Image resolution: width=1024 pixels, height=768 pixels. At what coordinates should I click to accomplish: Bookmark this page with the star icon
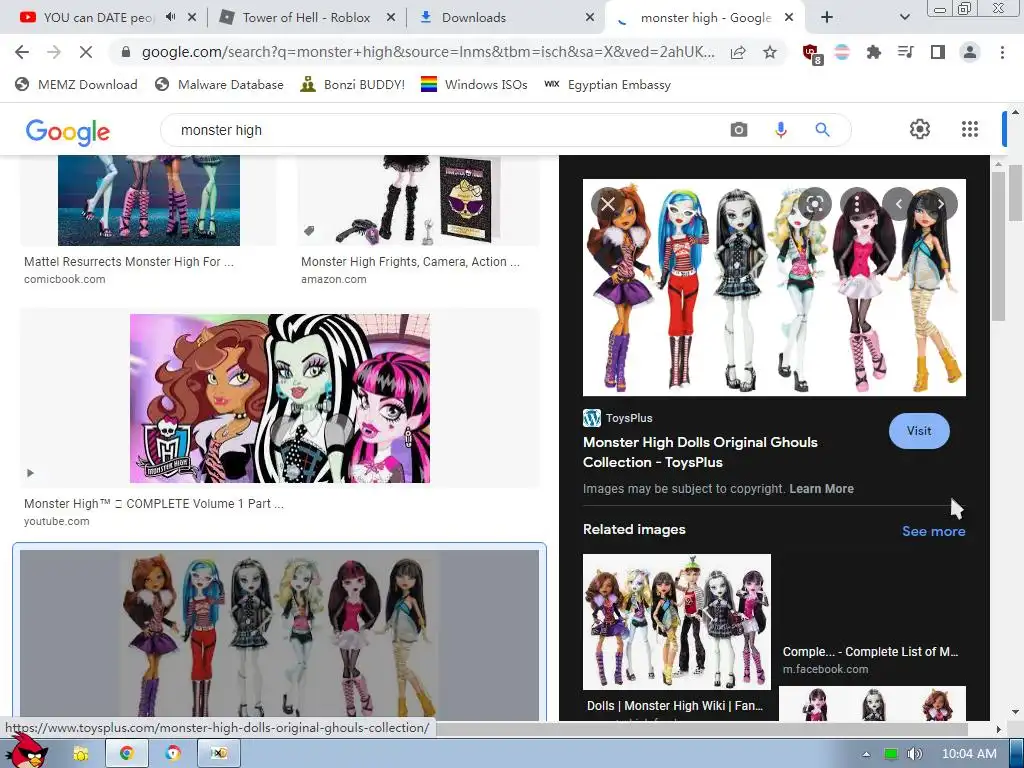[770, 52]
